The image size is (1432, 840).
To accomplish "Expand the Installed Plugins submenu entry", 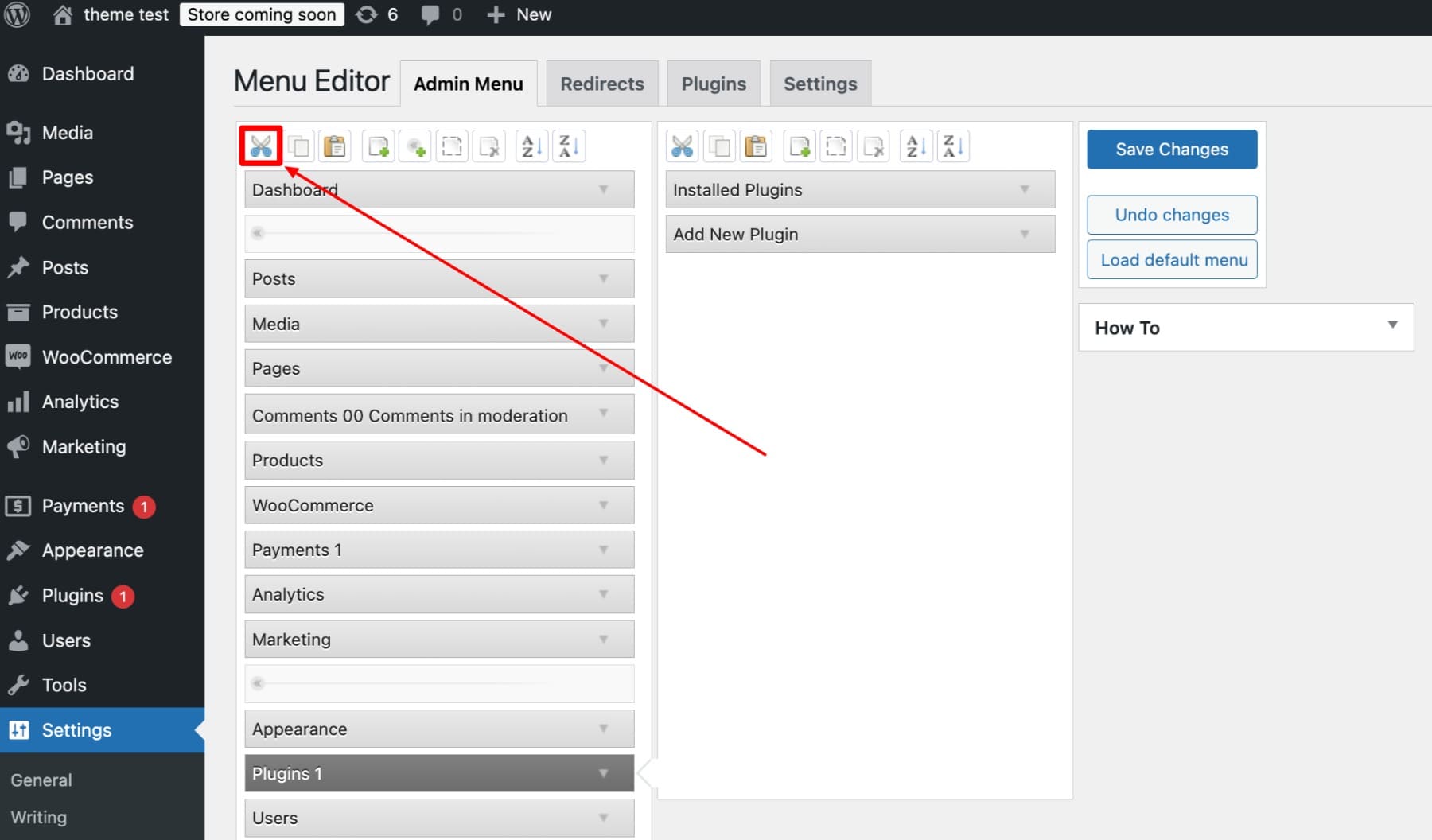I will pos(1023,189).
